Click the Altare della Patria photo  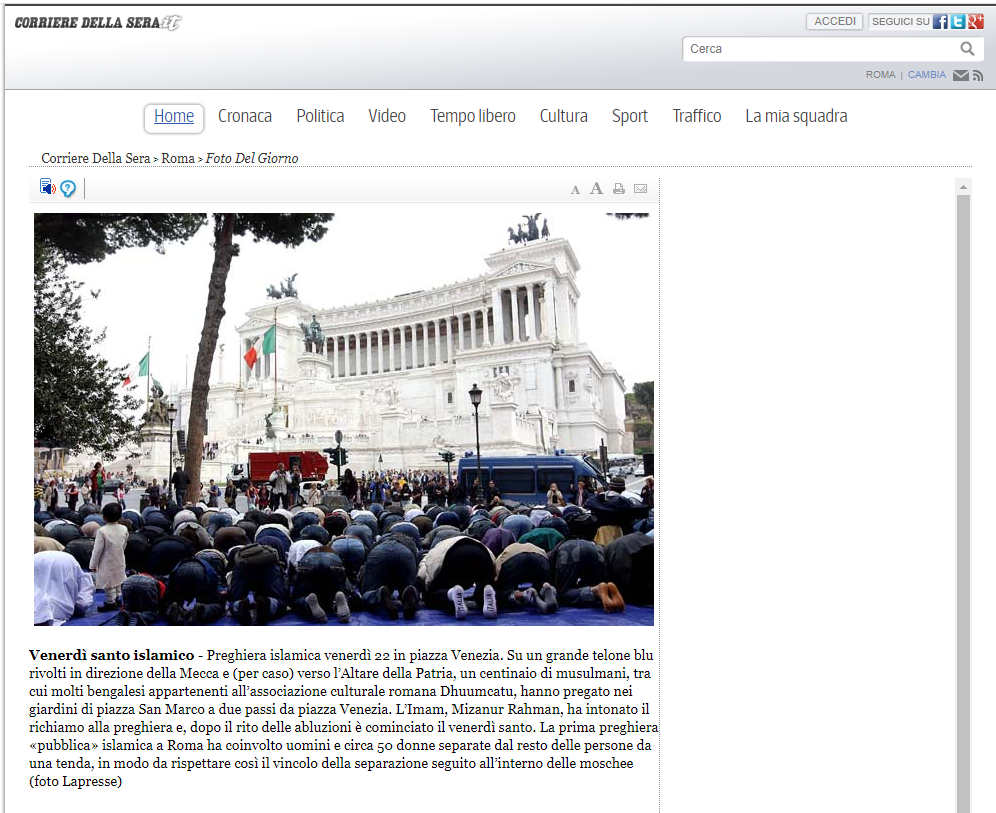point(344,419)
